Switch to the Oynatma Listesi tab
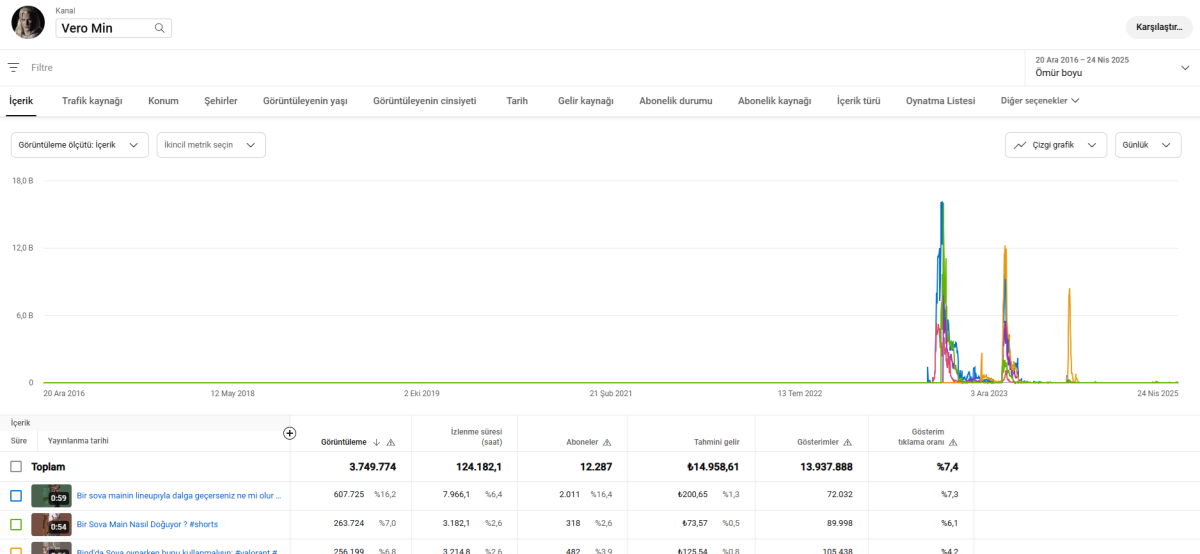Image resolution: width=1200 pixels, height=554 pixels. tap(940, 101)
